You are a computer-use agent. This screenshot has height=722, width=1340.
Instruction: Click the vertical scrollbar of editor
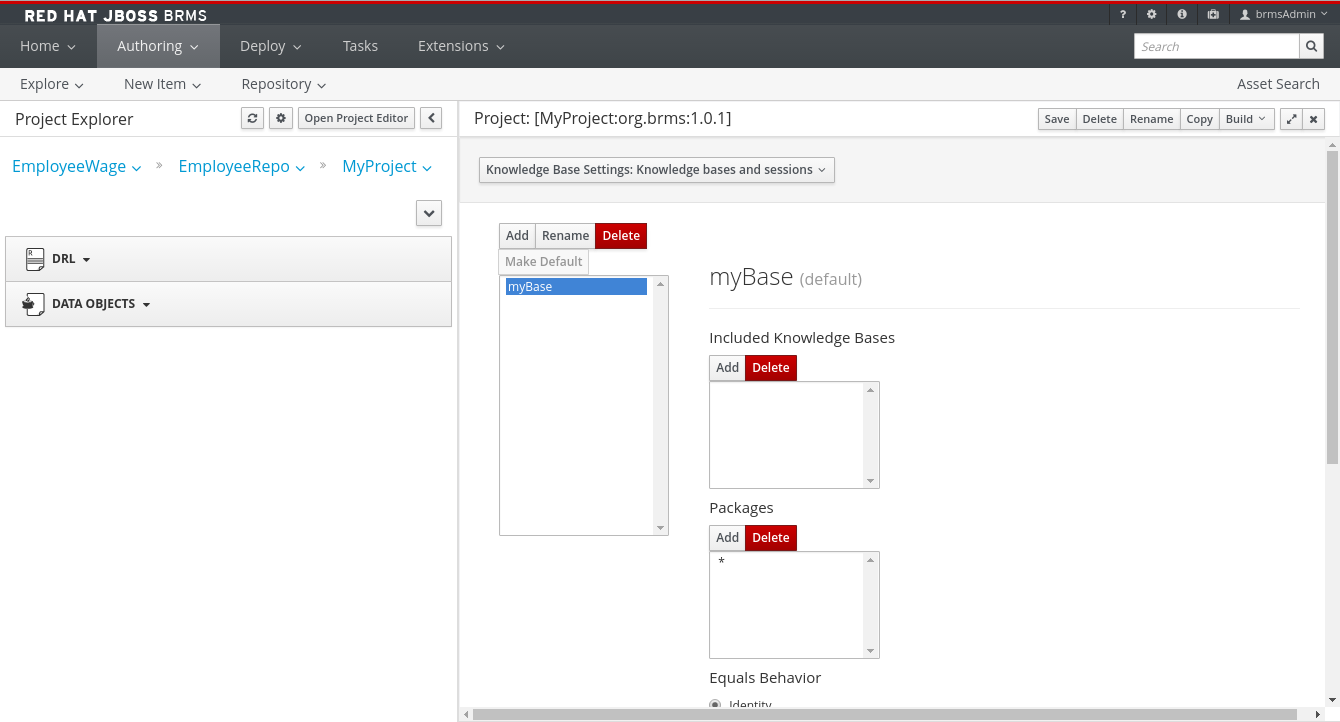(1332, 307)
